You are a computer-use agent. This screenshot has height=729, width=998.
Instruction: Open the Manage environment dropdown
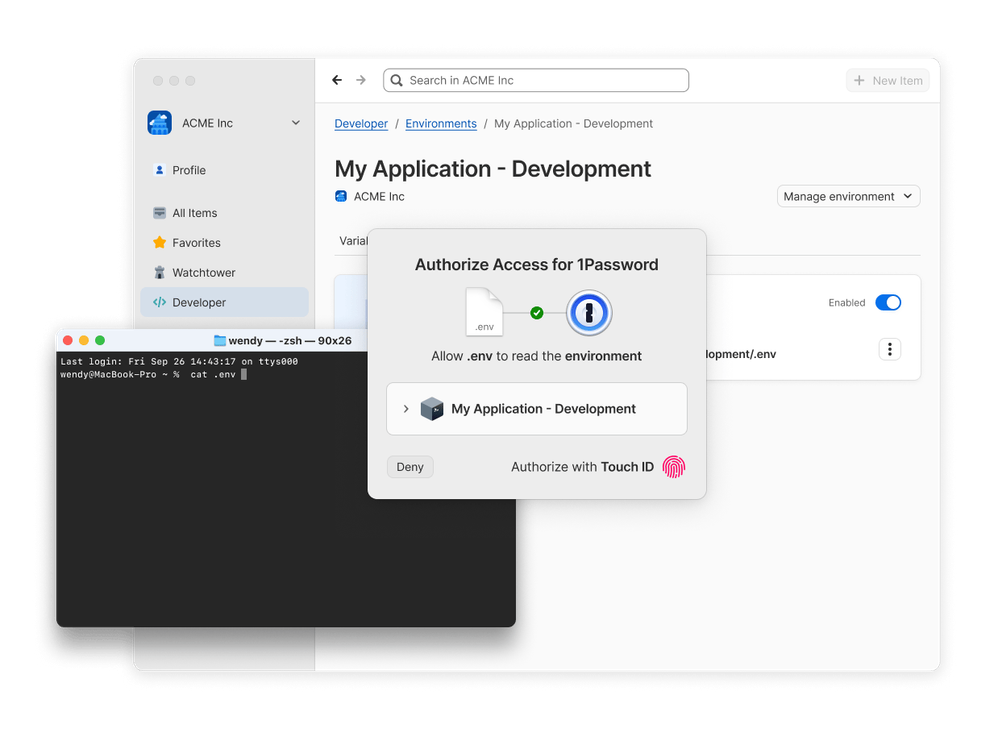coord(848,196)
